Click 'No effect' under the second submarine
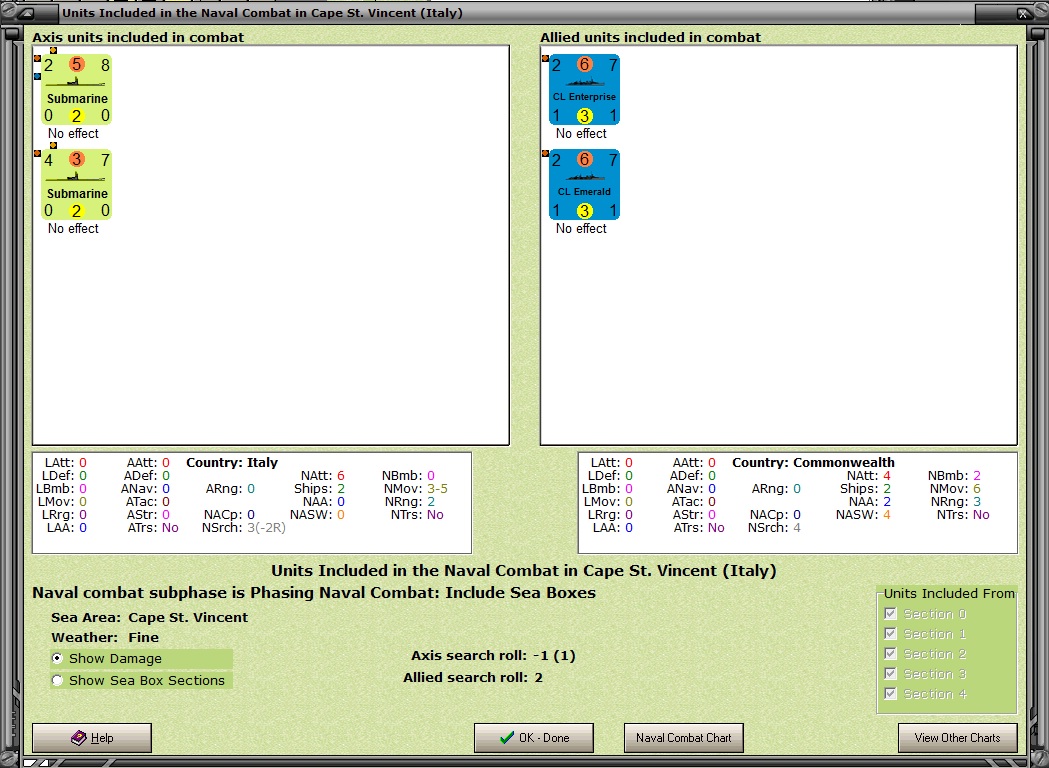Screen dimensions: 1049x768 tap(74, 229)
